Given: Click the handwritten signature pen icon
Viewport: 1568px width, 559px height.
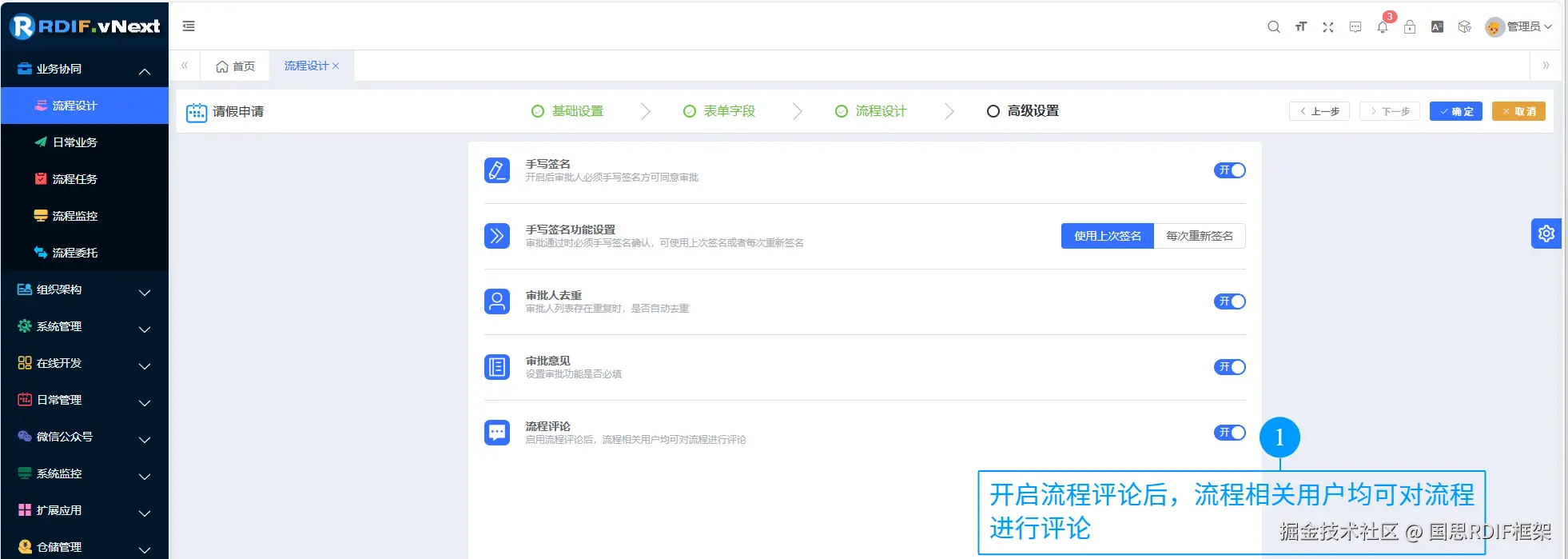Looking at the screenshot, I should pos(497,170).
